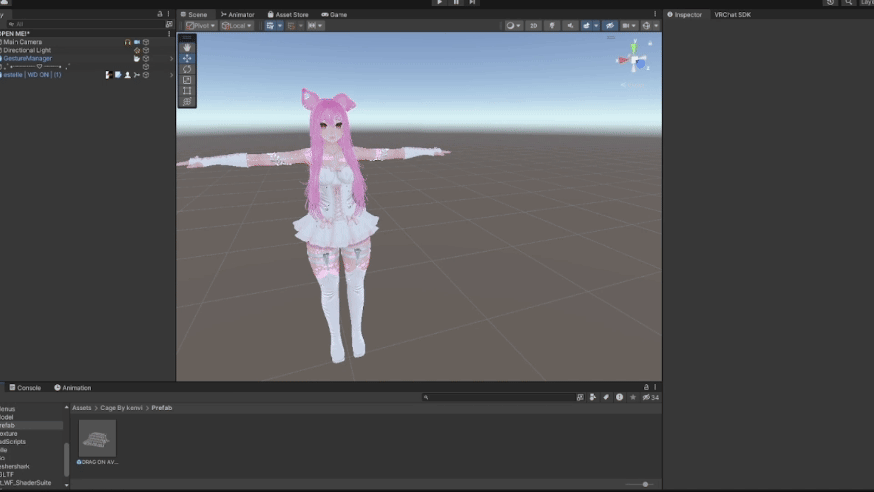This screenshot has width=874, height=492.
Task: Click the hand icon on GestureManager row
Action: coord(137,59)
